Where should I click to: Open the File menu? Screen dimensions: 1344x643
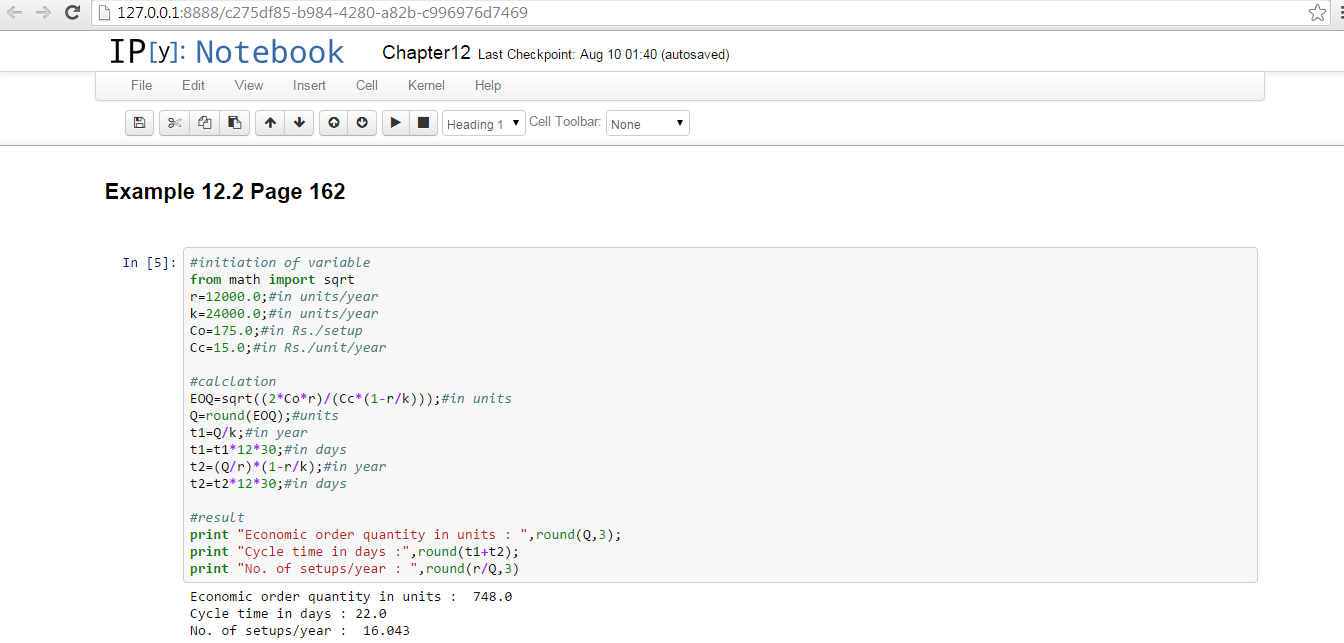coord(141,85)
